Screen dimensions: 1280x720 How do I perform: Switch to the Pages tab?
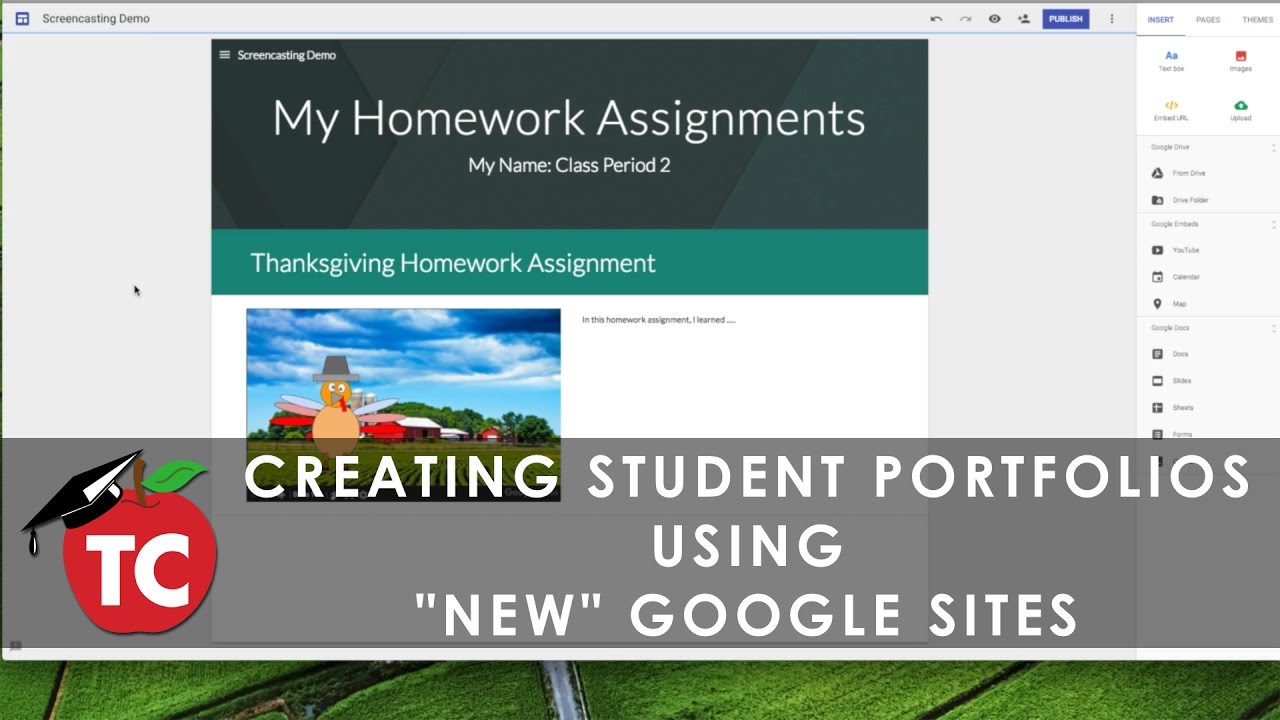coord(1208,20)
